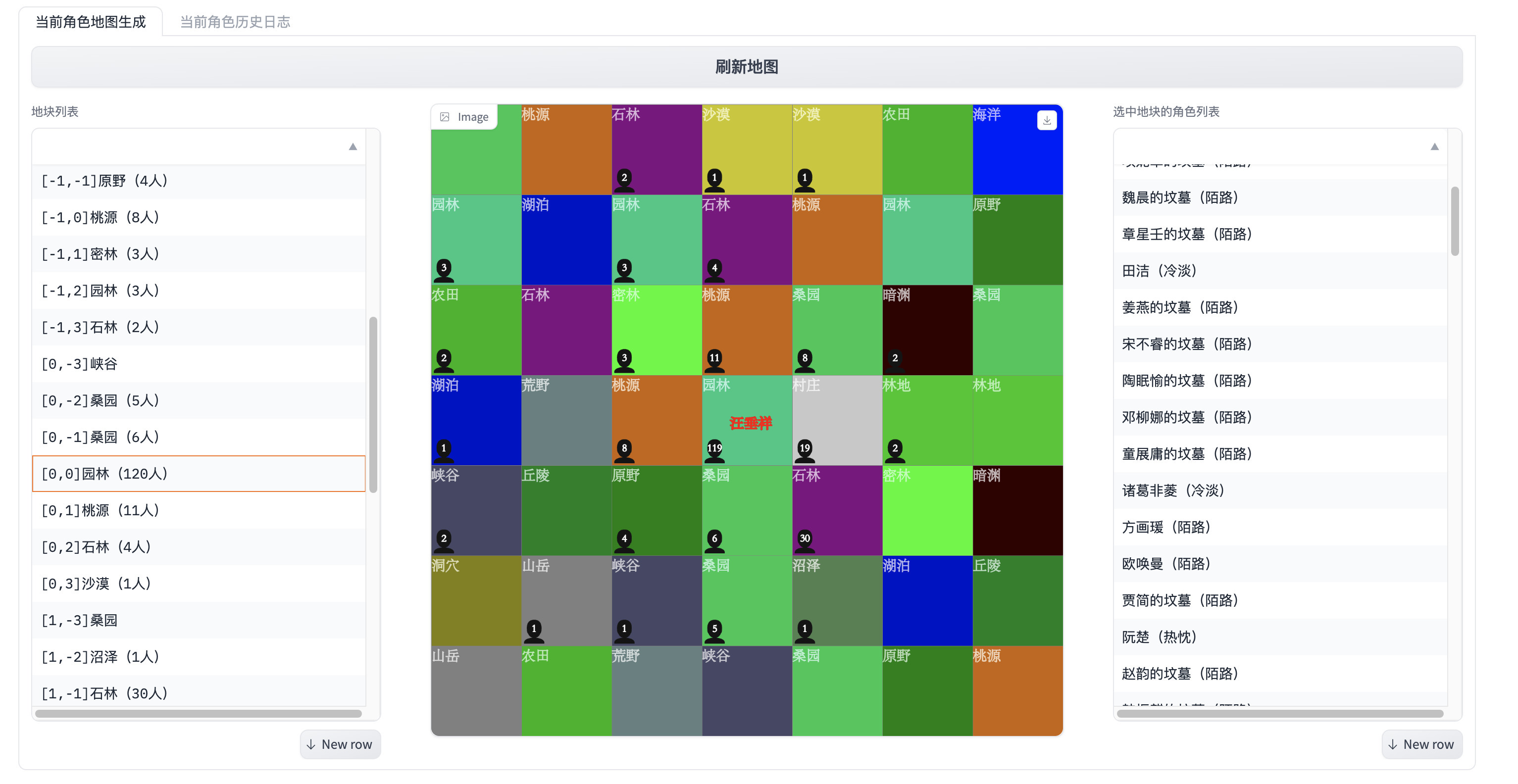Select 阮楚（热忱） in the character list

[1280, 637]
